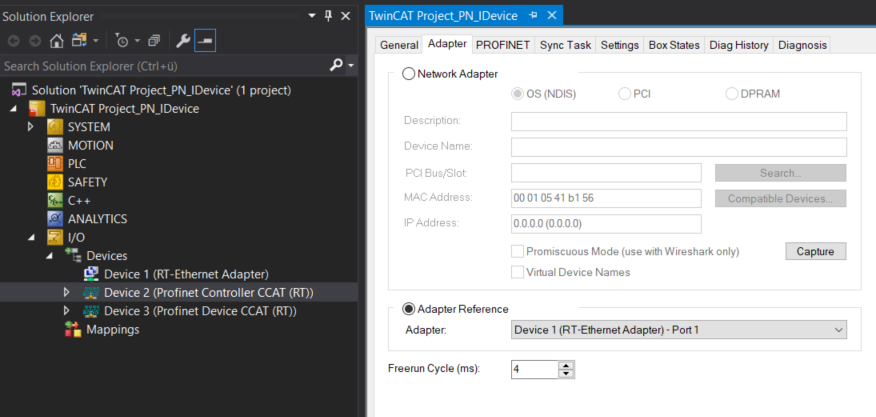Select the PCI radio button

click(x=625, y=94)
